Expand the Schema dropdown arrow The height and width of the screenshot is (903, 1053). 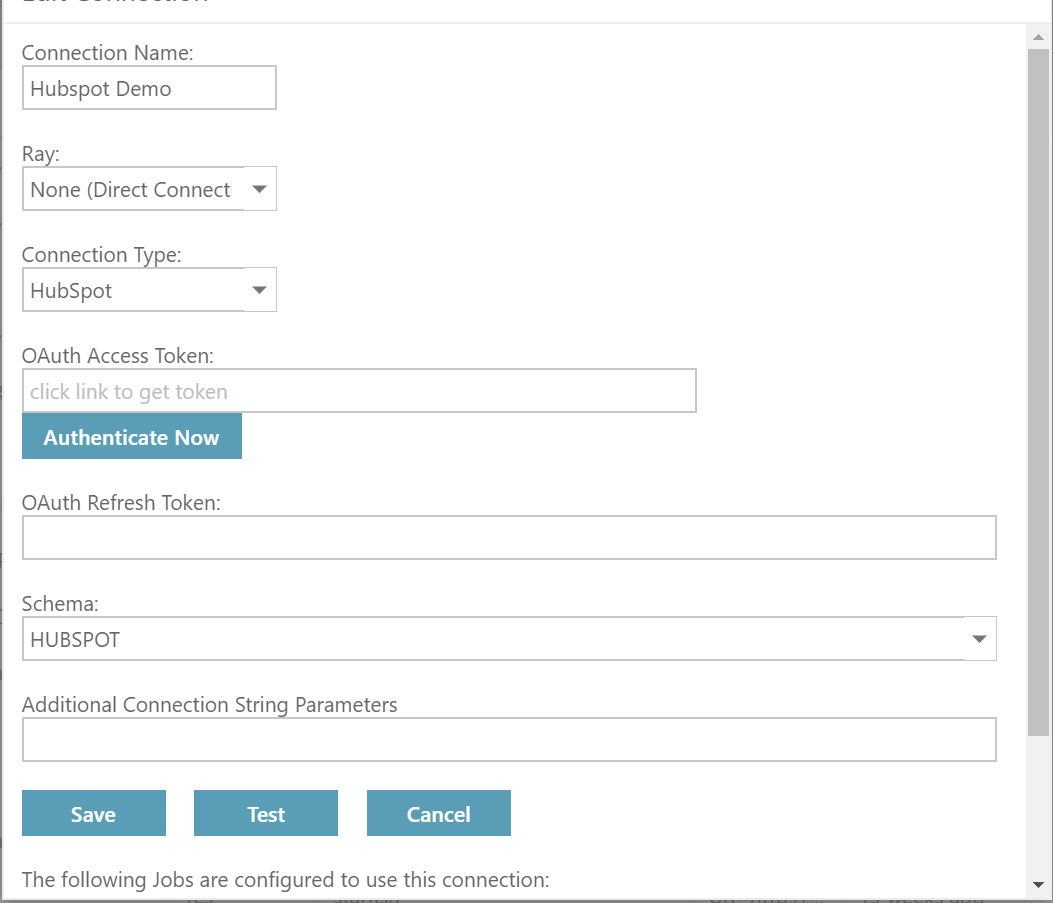click(x=980, y=638)
